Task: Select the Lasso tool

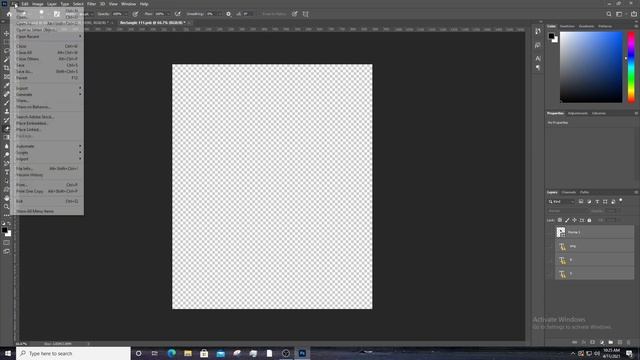Action: [x=6, y=51]
